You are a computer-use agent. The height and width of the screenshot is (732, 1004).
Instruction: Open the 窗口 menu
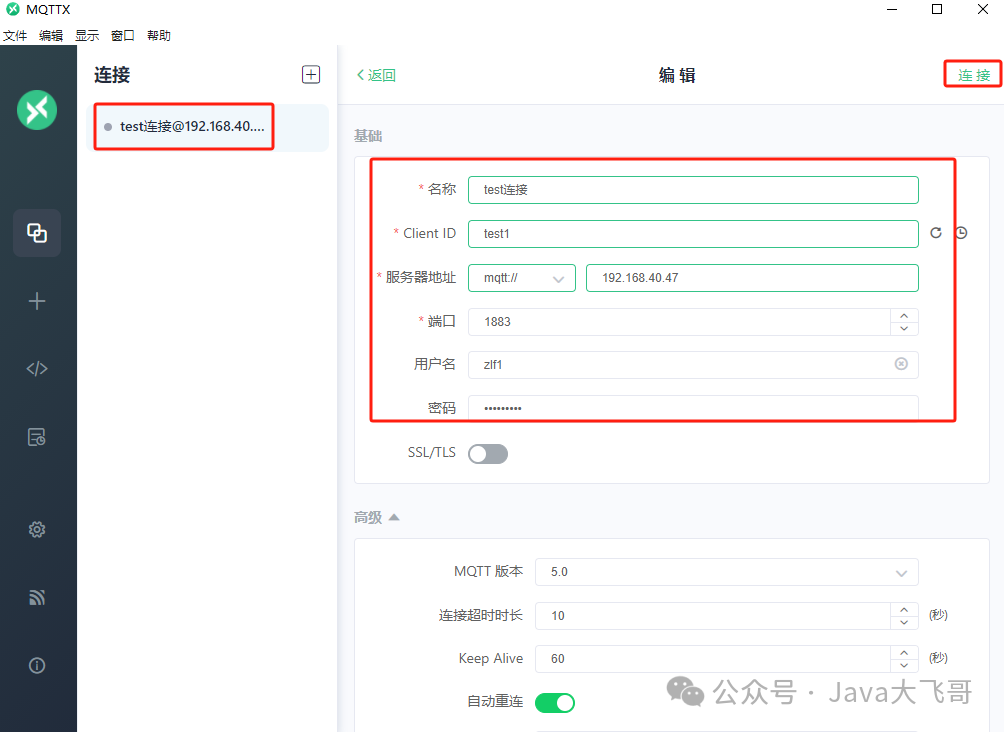123,36
